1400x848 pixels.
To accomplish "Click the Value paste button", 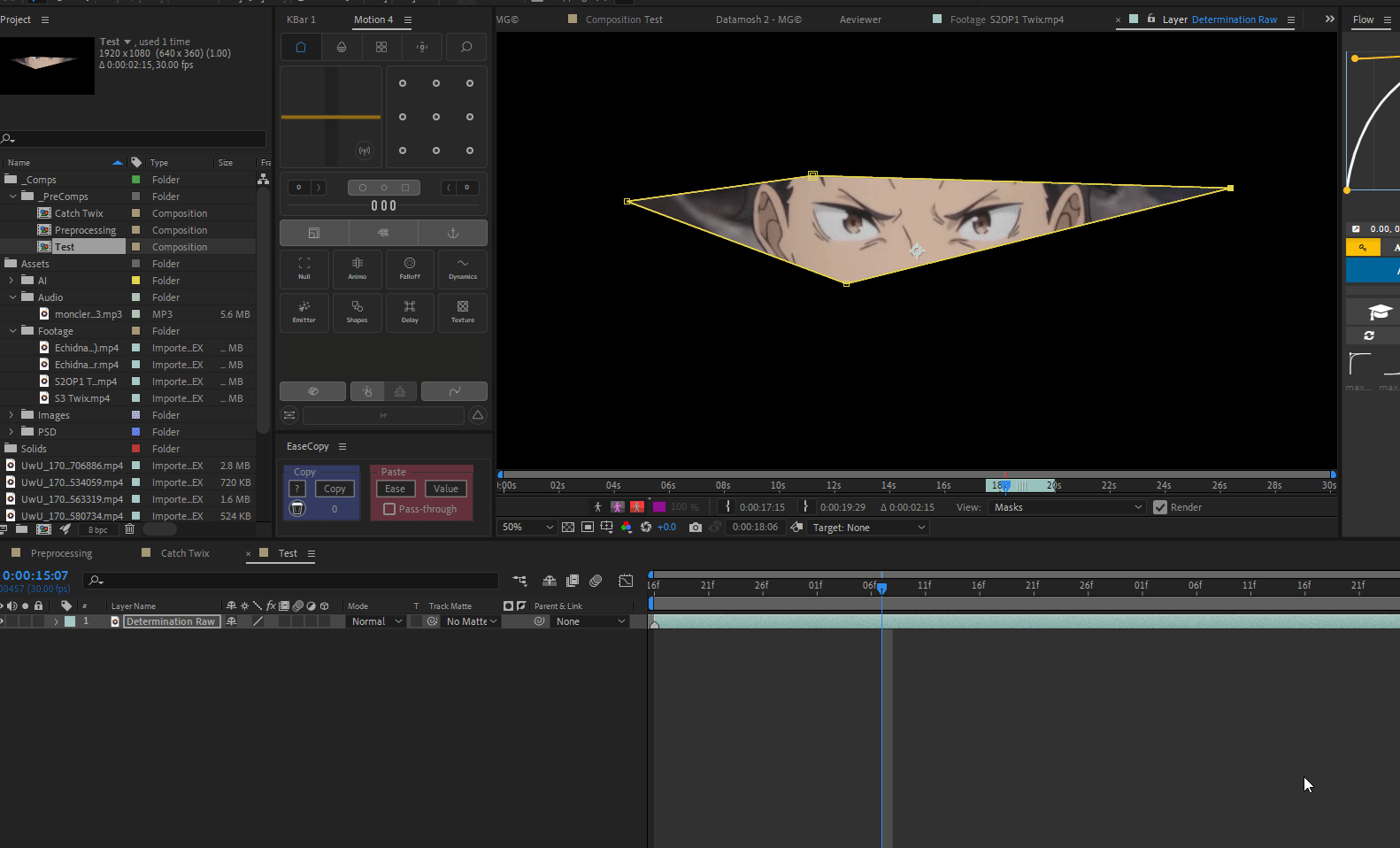I will 446,489.
